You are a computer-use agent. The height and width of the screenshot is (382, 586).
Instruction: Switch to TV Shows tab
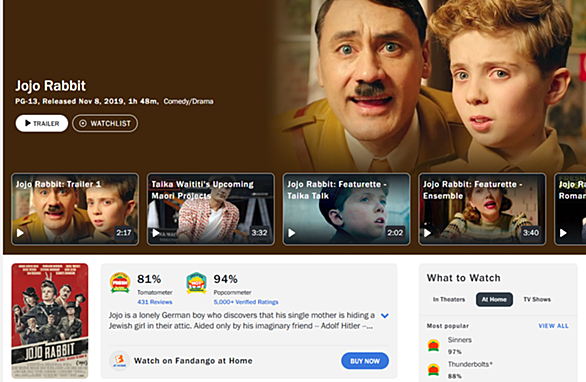(x=537, y=299)
